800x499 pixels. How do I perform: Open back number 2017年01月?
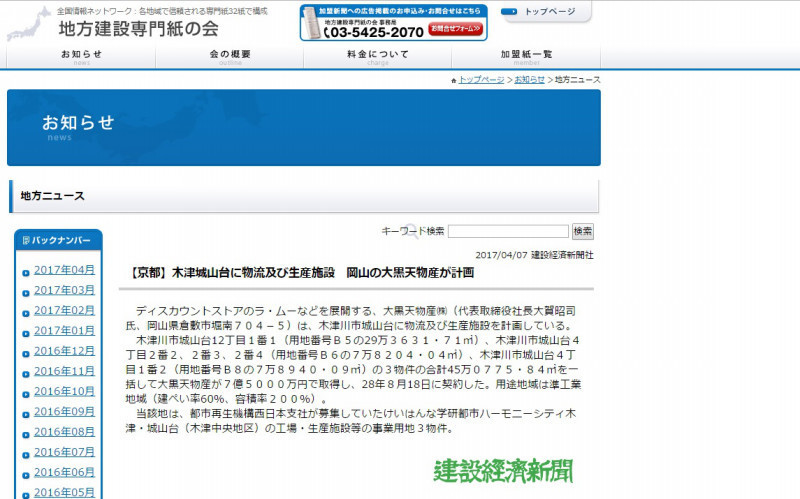click(64, 331)
